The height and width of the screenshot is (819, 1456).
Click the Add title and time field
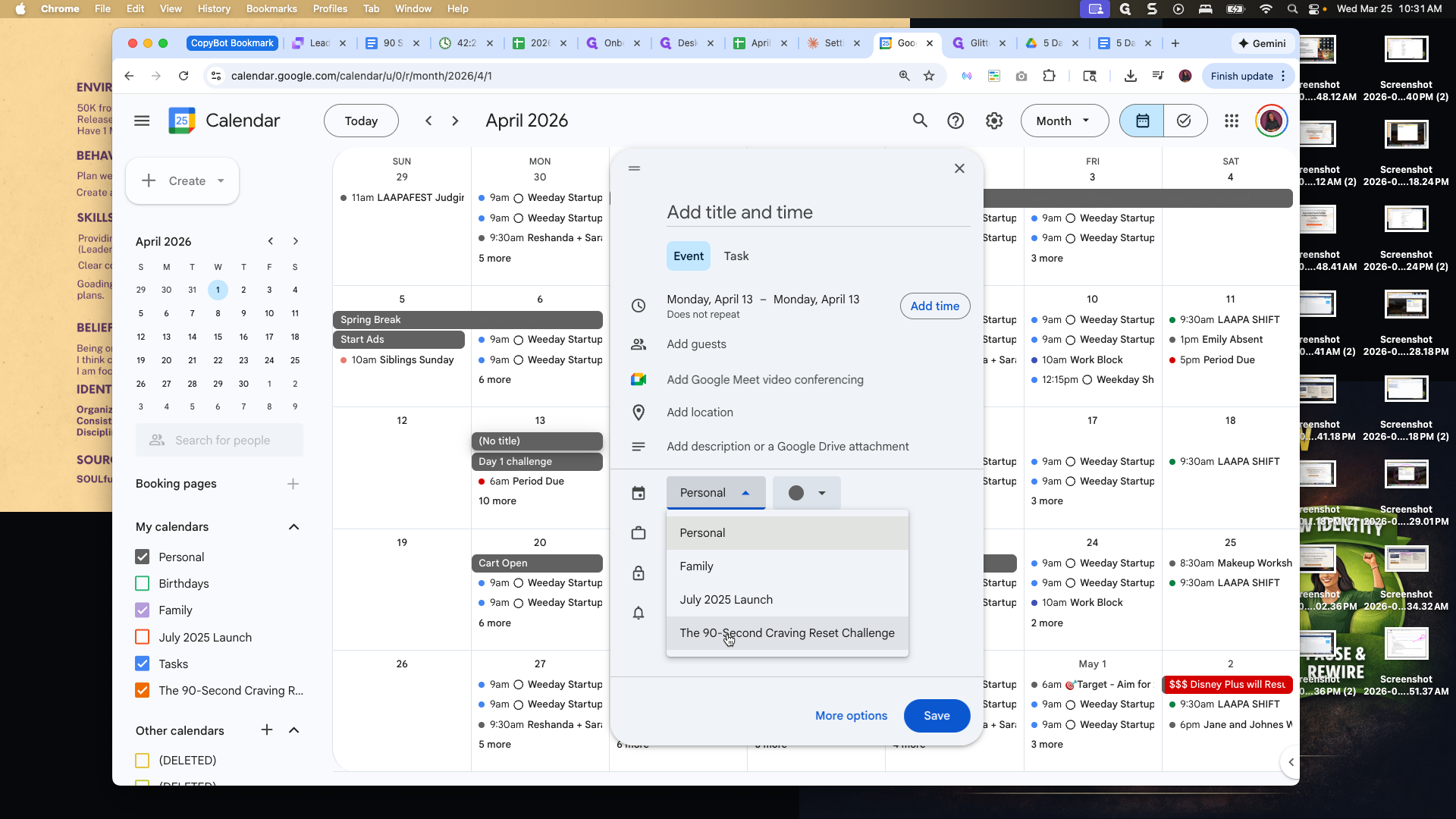[817, 212]
